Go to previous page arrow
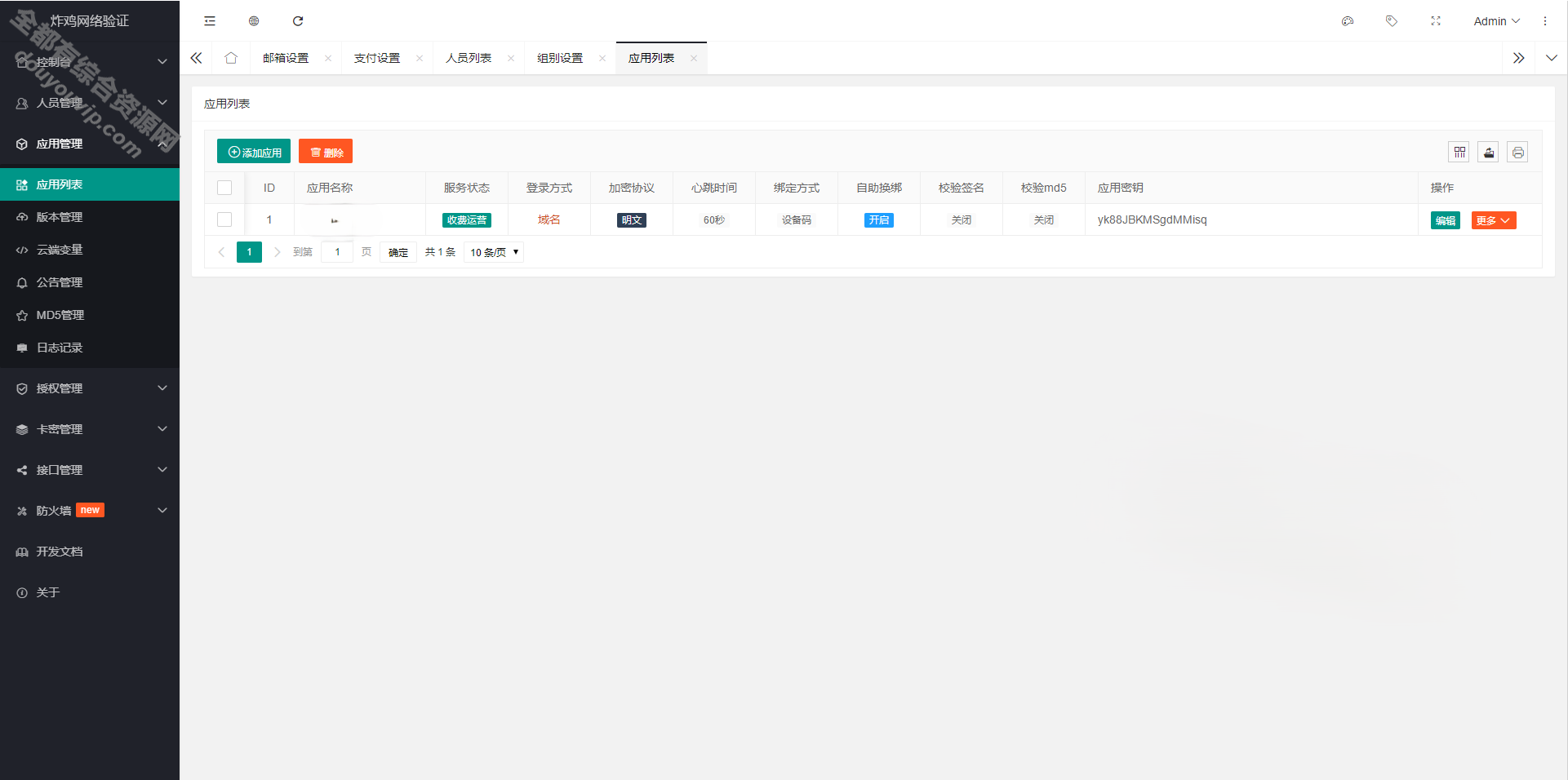The image size is (1568, 780). pos(221,252)
